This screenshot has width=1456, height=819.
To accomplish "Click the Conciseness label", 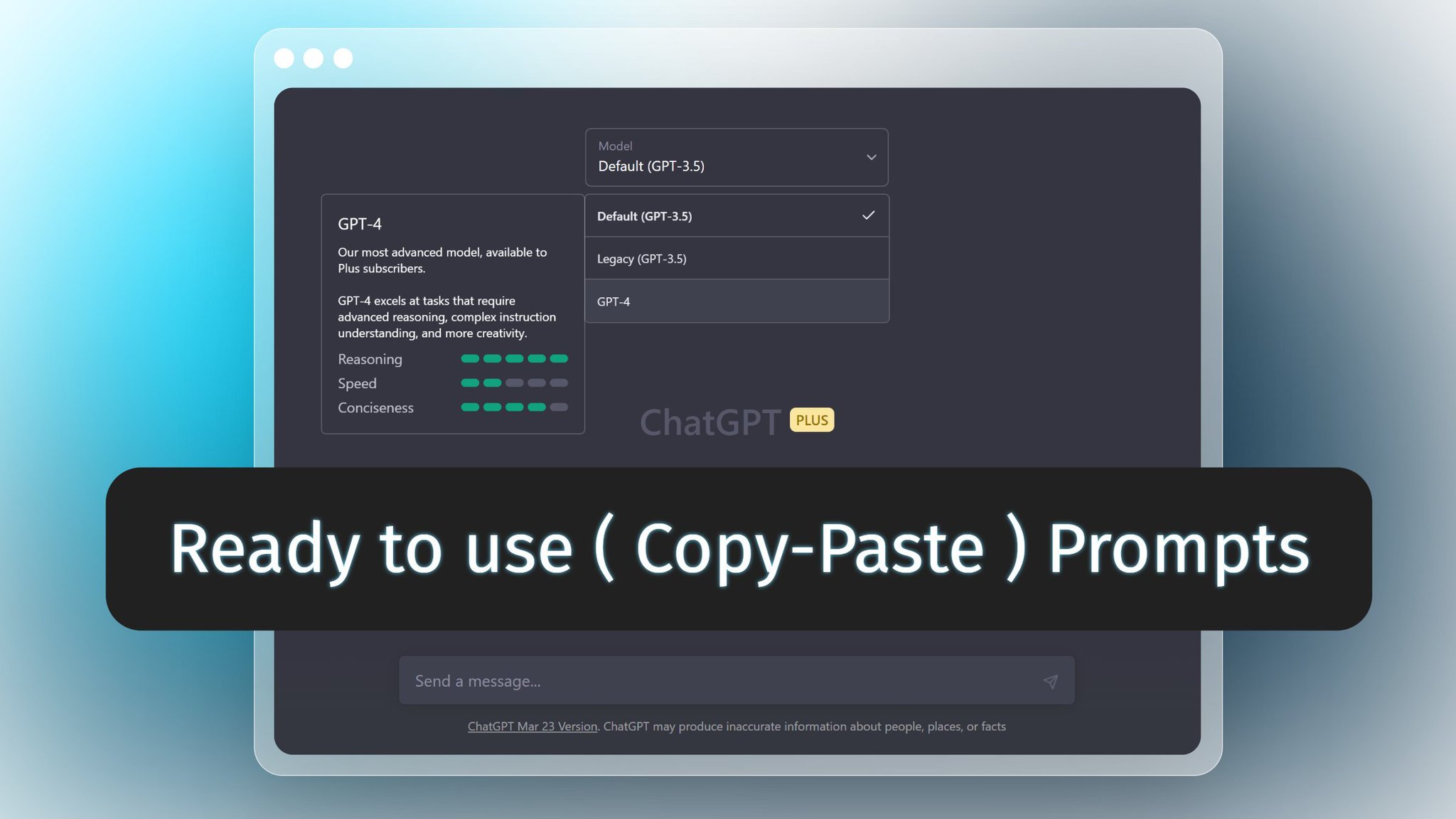I will [375, 407].
